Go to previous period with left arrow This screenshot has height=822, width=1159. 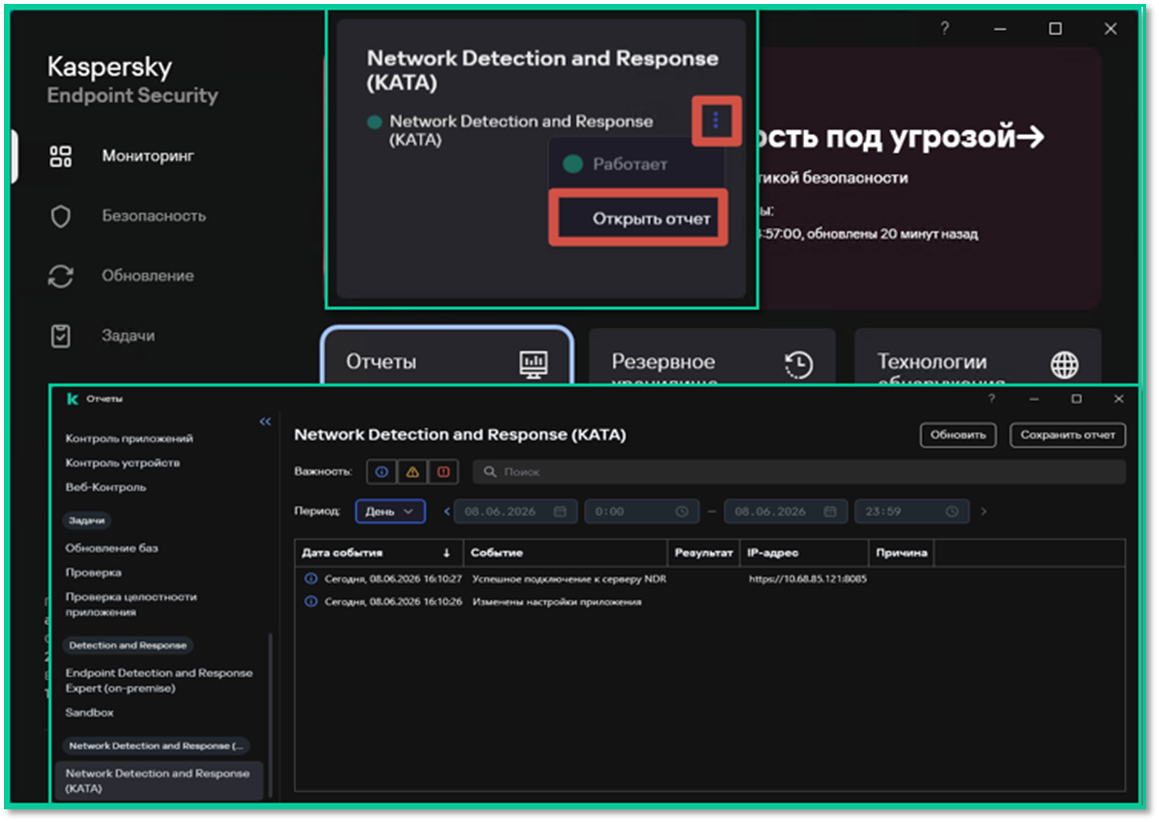[x=446, y=512]
